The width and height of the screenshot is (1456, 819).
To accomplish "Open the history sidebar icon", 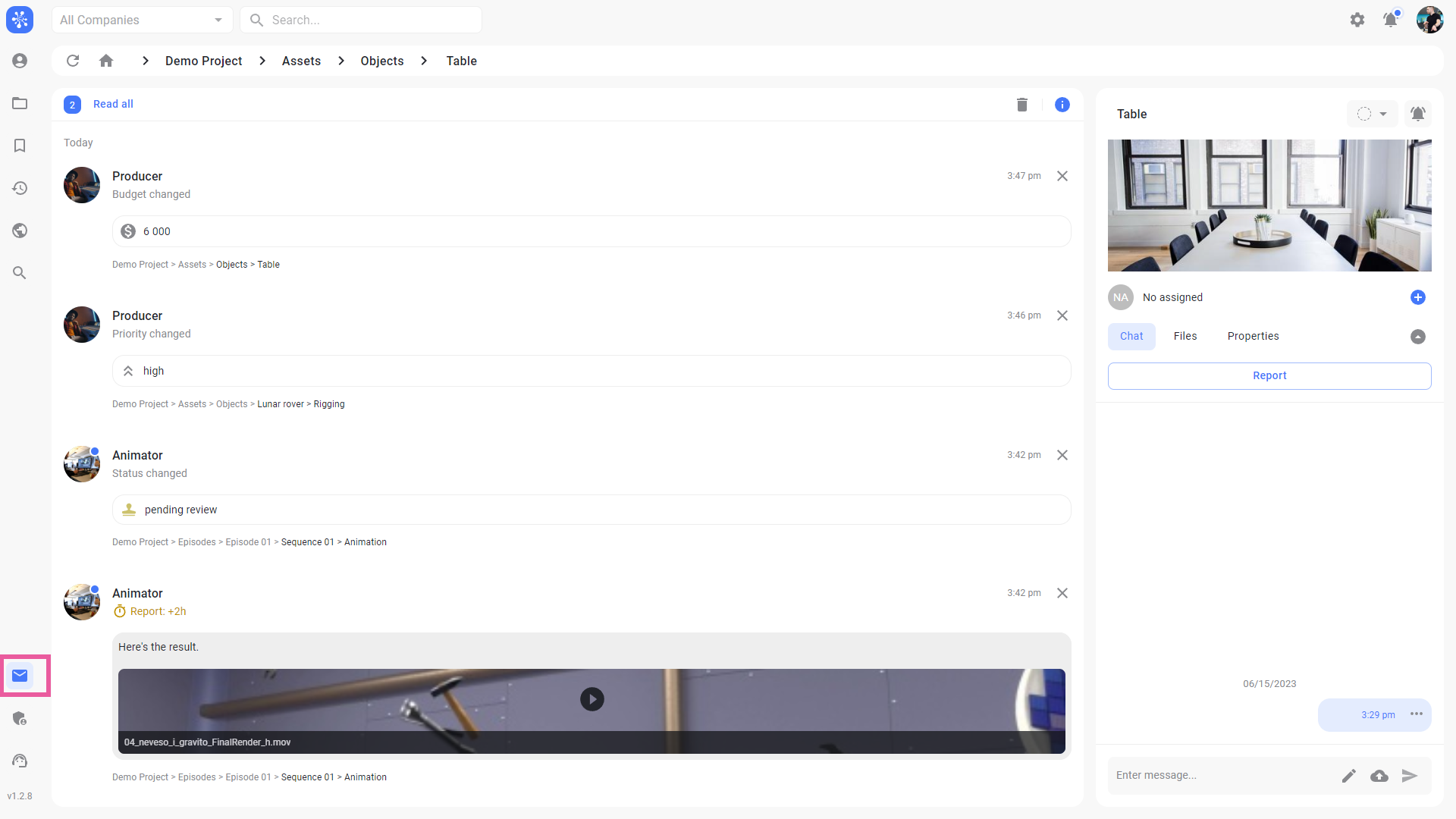I will pyautogui.click(x=20, y=188).
